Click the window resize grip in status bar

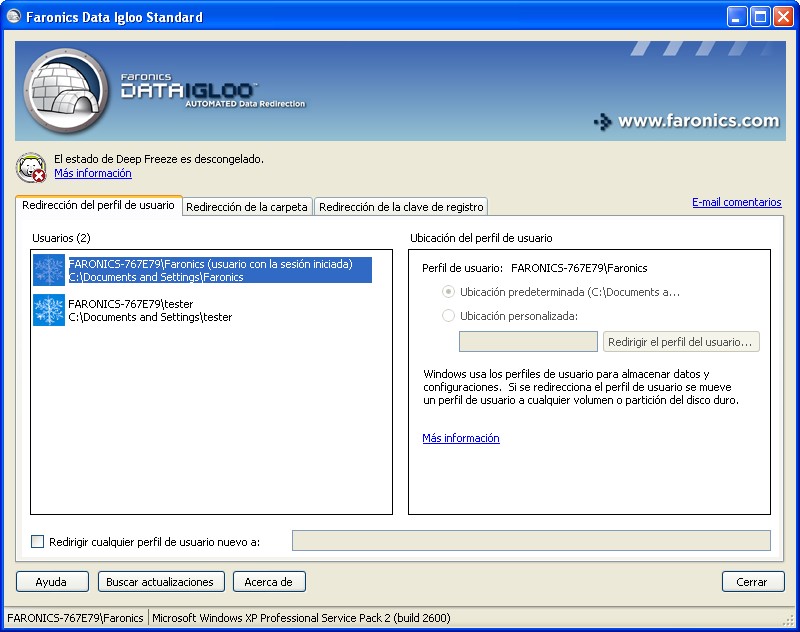788,620
